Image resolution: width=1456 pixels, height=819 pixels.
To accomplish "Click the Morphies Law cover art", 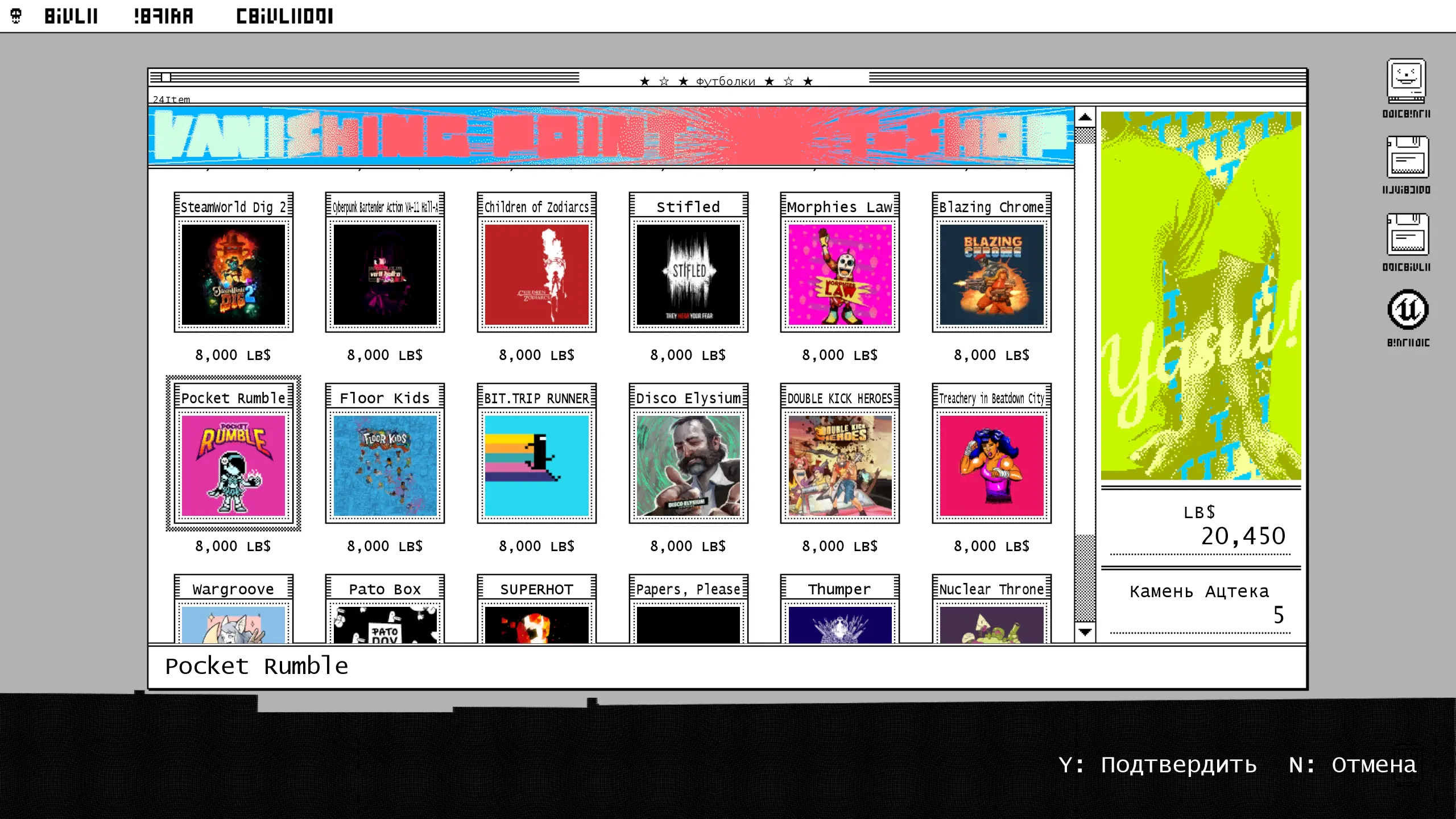I will tap(839, 274).
